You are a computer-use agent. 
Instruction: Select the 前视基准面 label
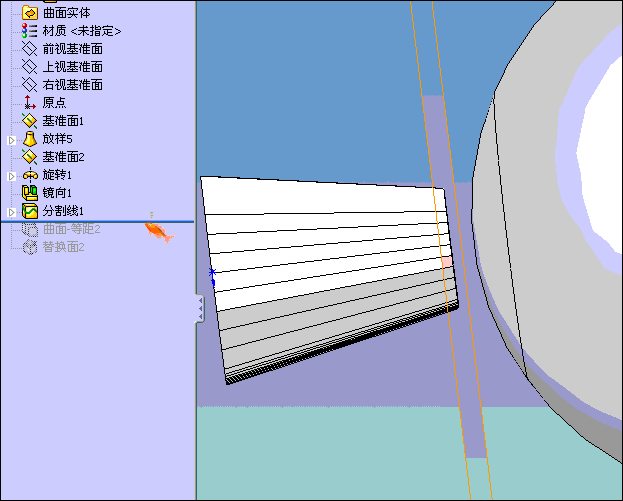tap(73, 49)
